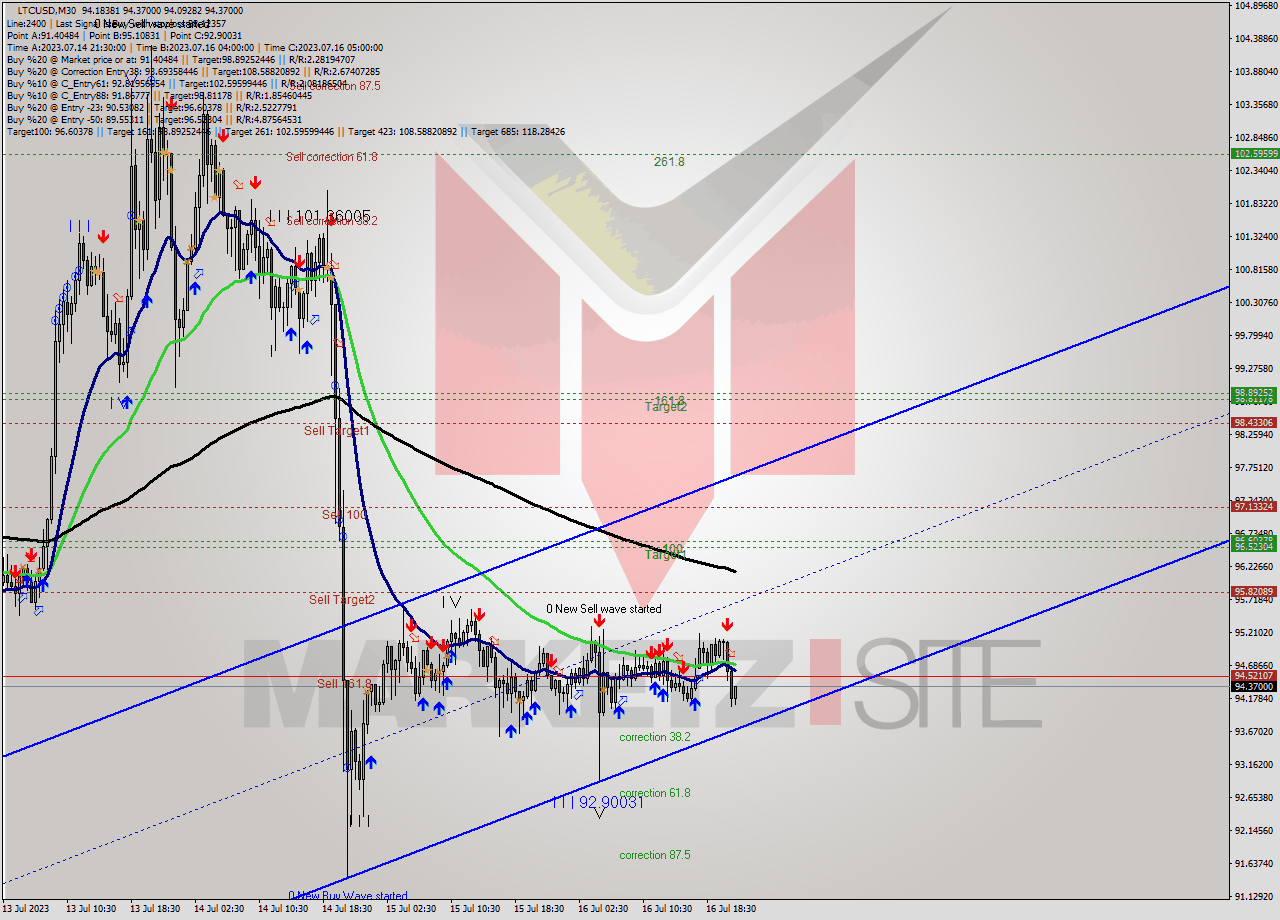Click the red 97.13324 price label
Viewport: 1280px width, 920px height.
point(1254,507)
